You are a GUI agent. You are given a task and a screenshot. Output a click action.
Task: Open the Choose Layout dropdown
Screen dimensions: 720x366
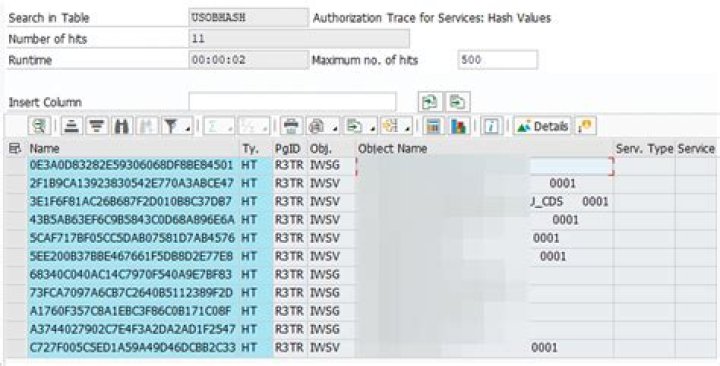pyautogui.click(x=395, y=126)
